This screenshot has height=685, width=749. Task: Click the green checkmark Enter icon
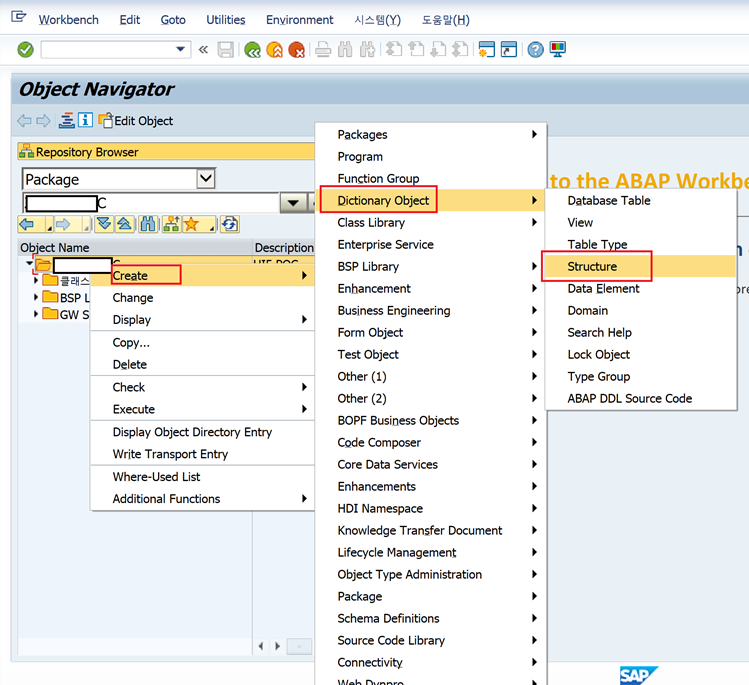pyautogui.click(x=25, y=49)
